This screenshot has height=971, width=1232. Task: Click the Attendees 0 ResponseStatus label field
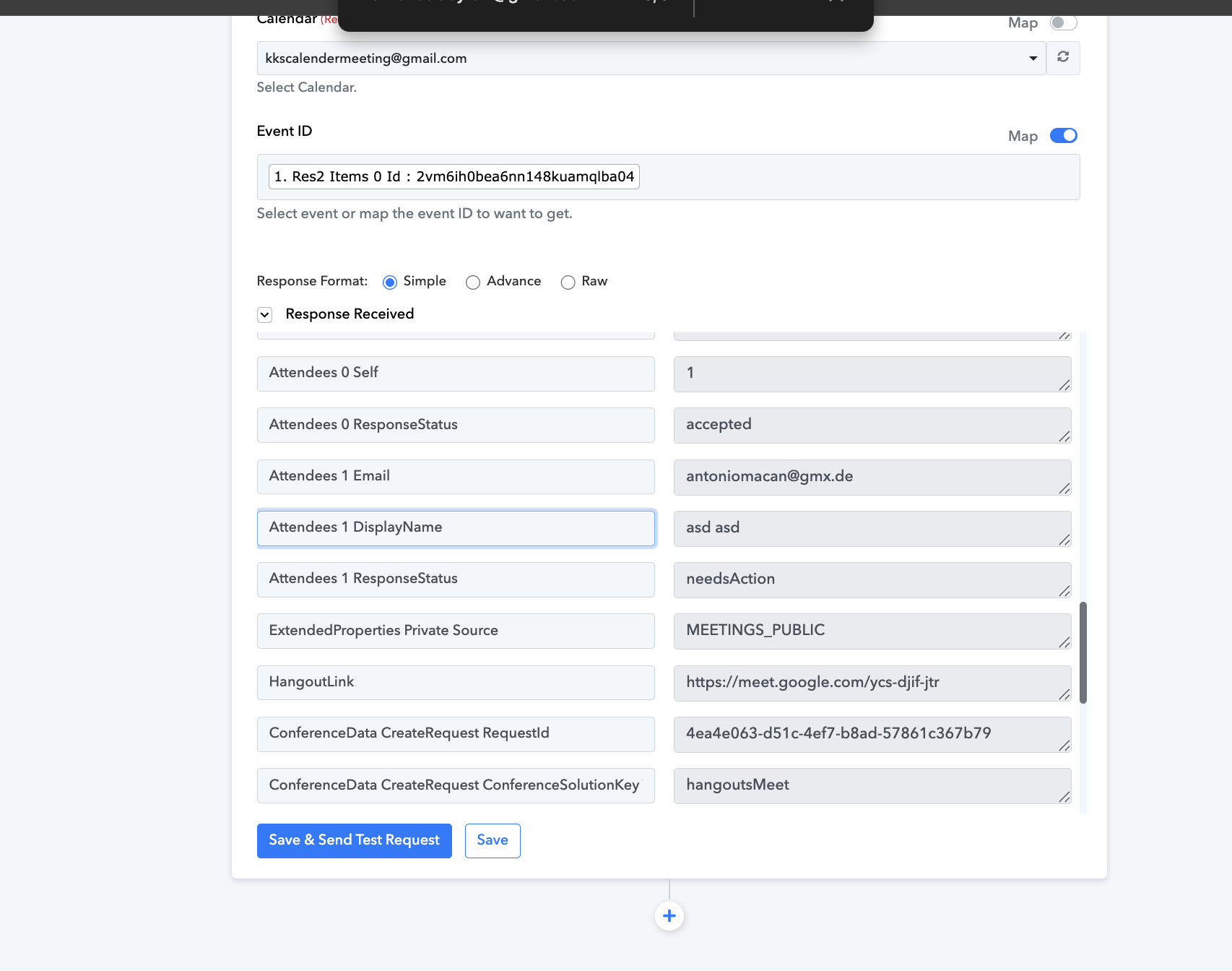pos(456,425)
